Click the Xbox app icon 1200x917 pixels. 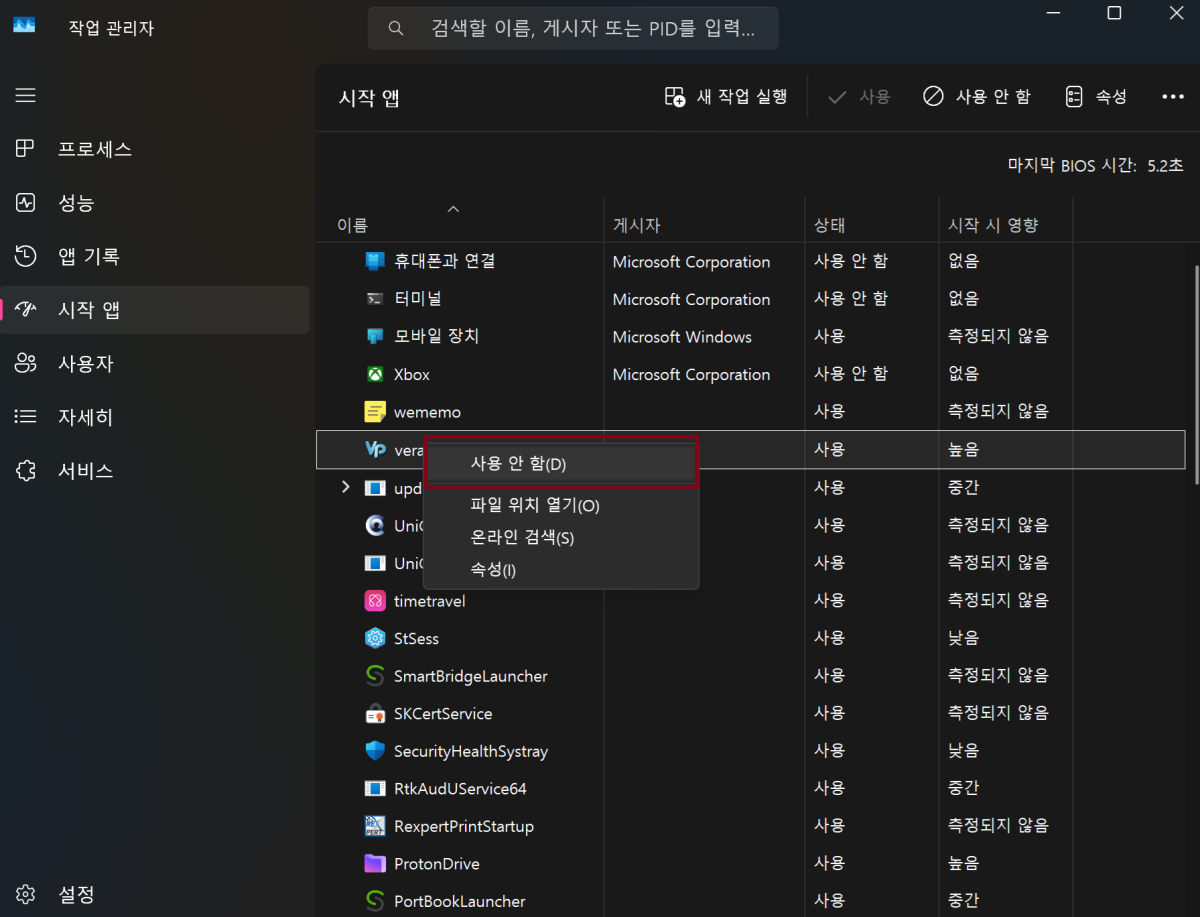point(375,374)
